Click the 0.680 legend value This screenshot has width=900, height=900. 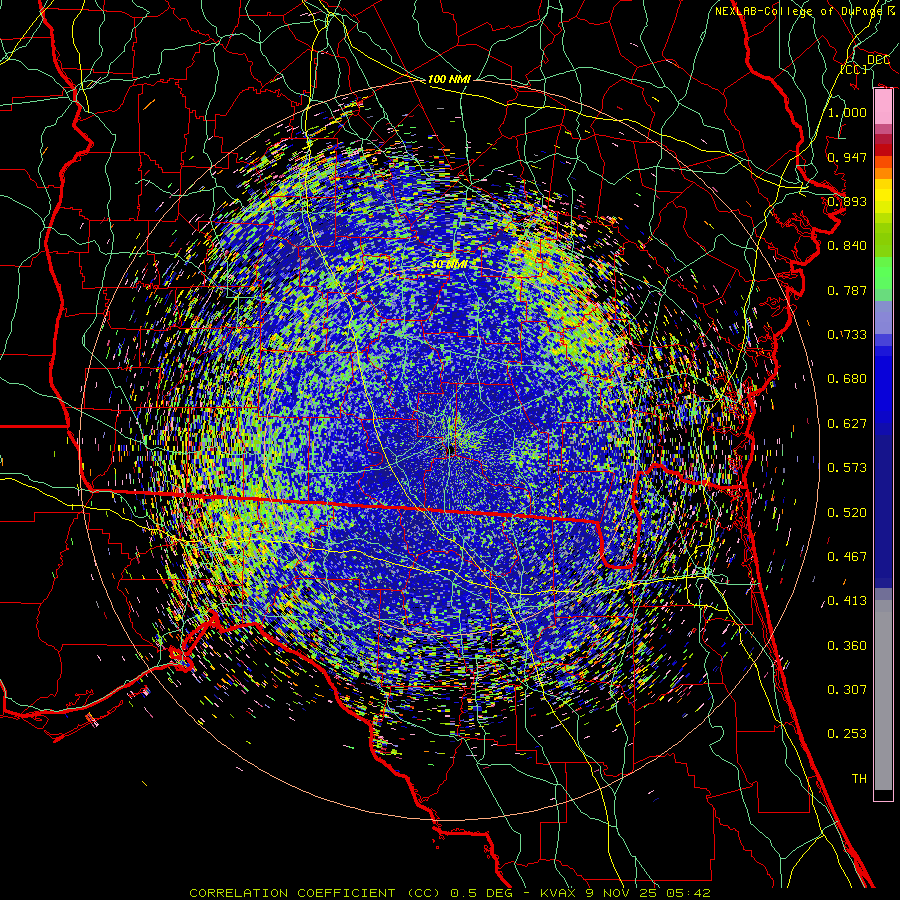point(847,379)
